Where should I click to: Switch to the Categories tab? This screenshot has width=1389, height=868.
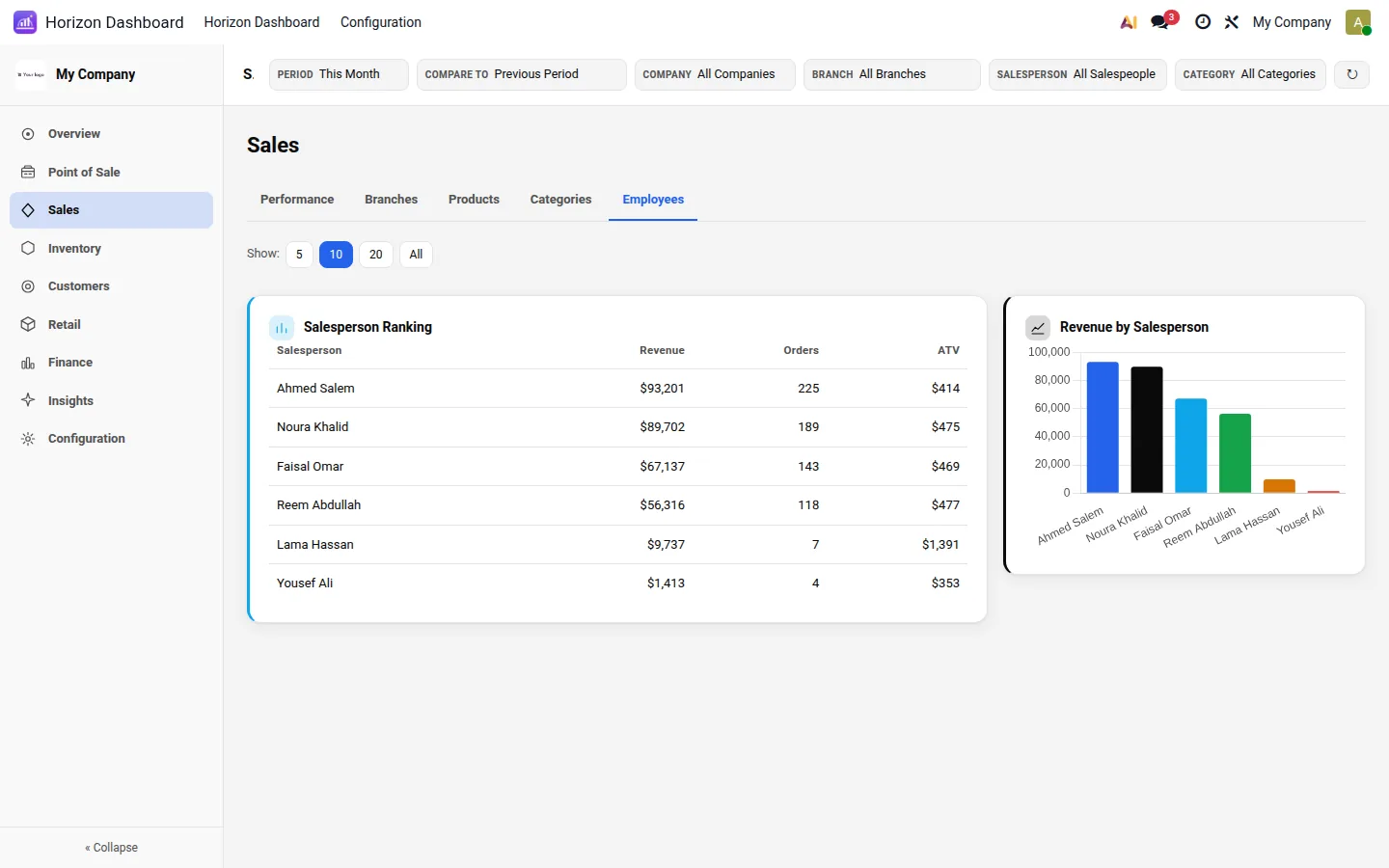click(560, 200)
